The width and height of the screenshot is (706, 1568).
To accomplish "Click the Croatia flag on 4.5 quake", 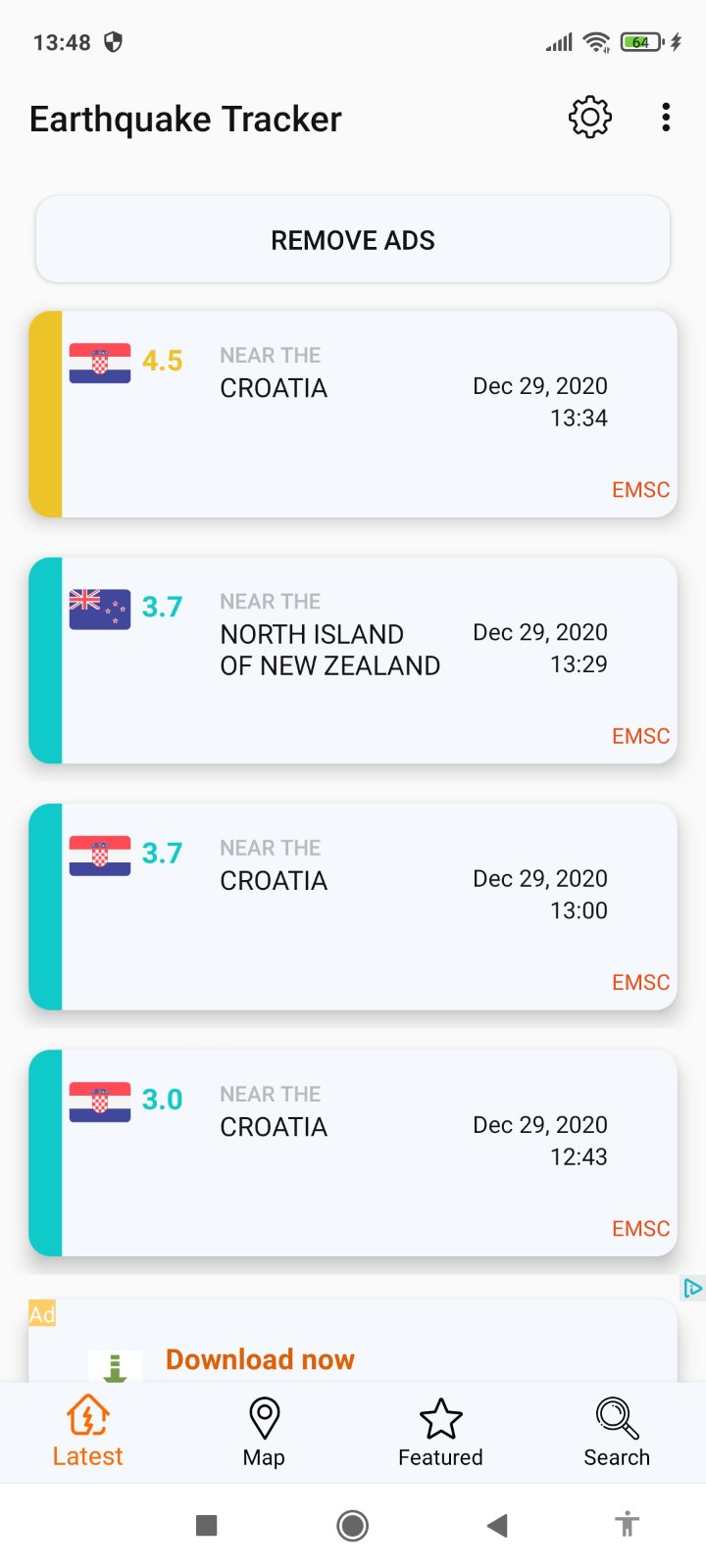I will tap(100, 363).
